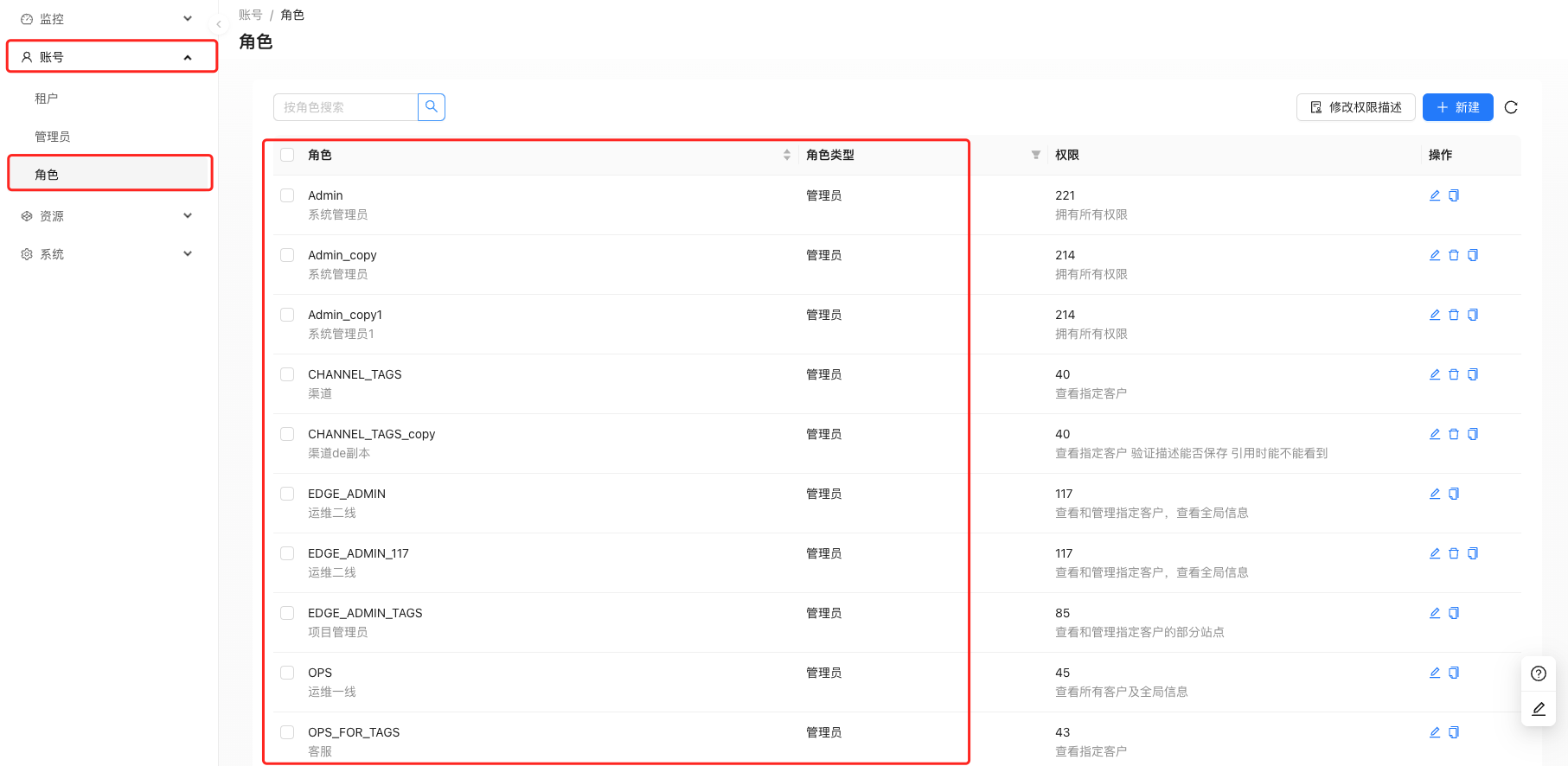Open the help question-mark floating button

coord(1539,673)
